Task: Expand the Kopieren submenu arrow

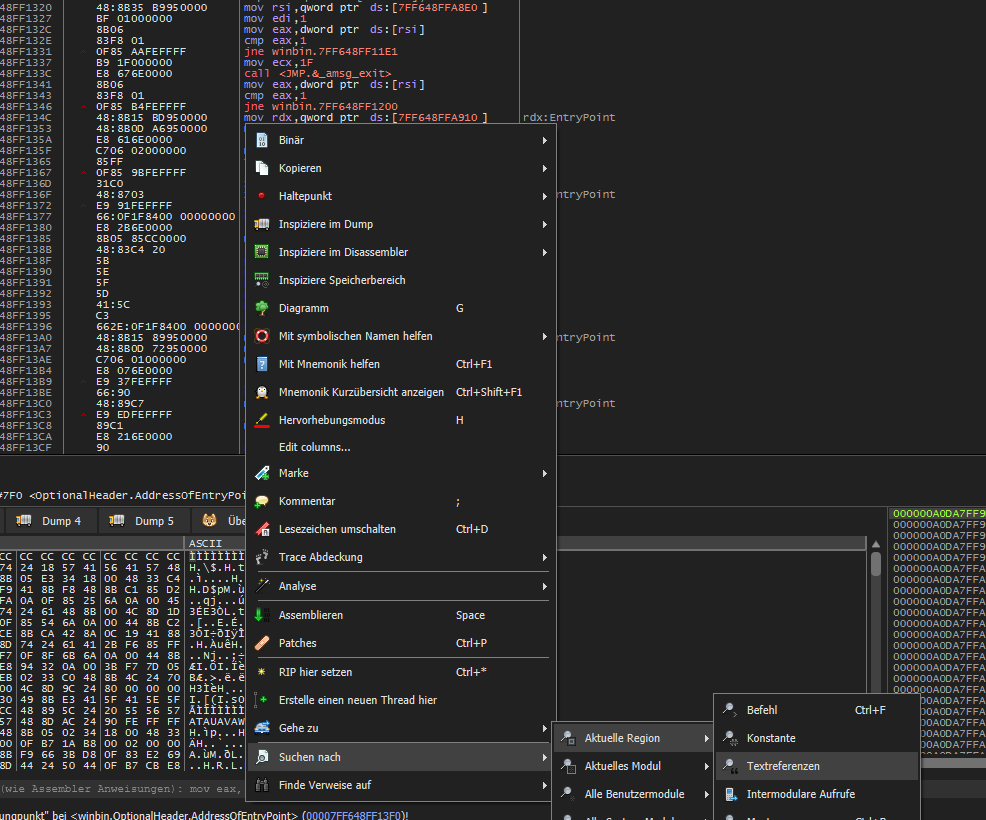Action: pos(545,168)
